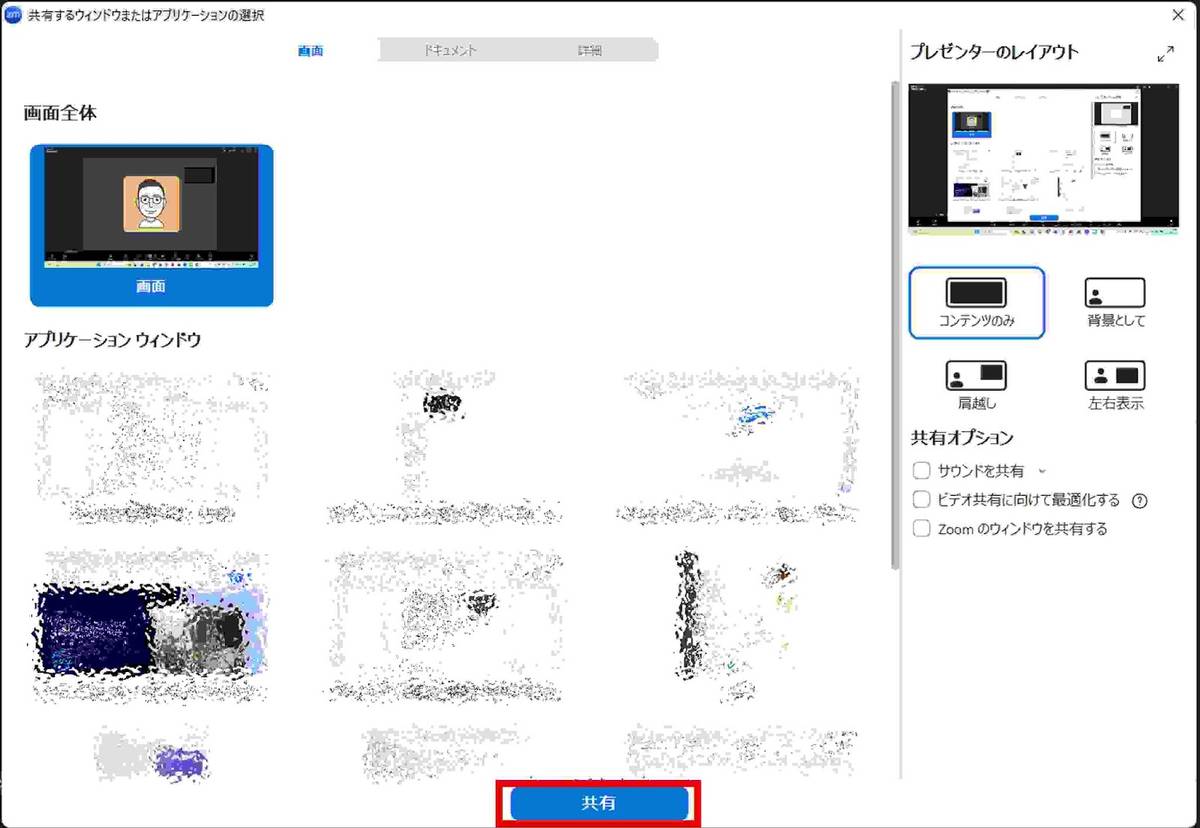The width and height of the screenshot is (1200, 828).
Task: Click the Zoom logo in the title bar
Action: [x=14, y=16]
